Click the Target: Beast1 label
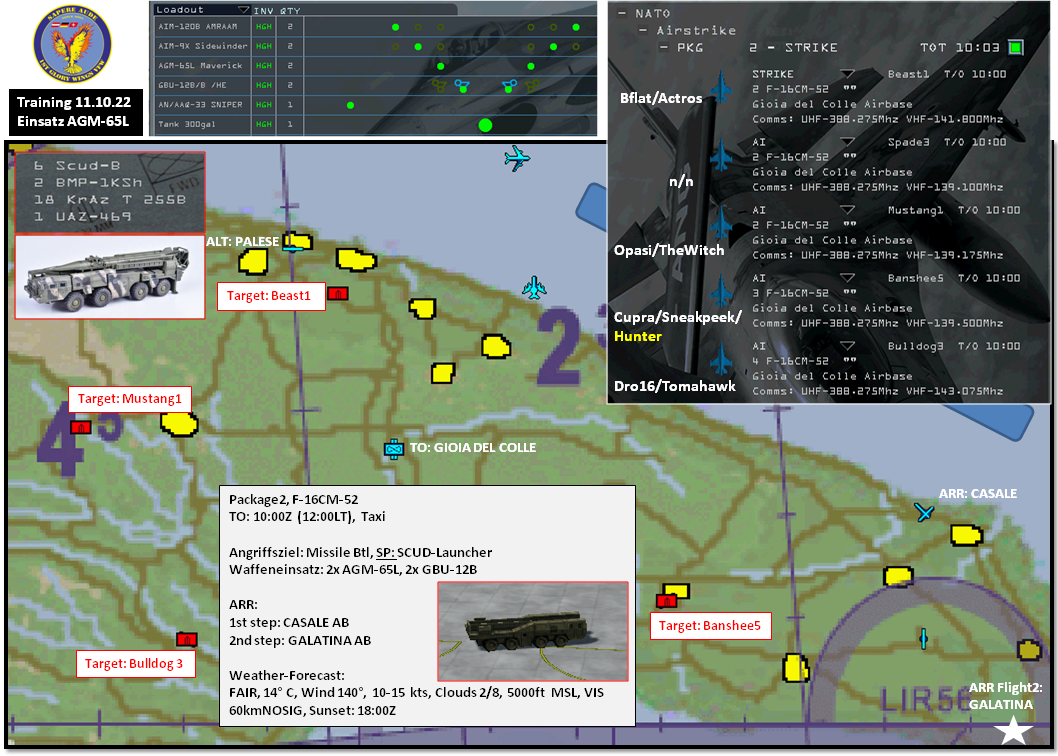Screen dimensions: 1058x756 click(271, 296)
